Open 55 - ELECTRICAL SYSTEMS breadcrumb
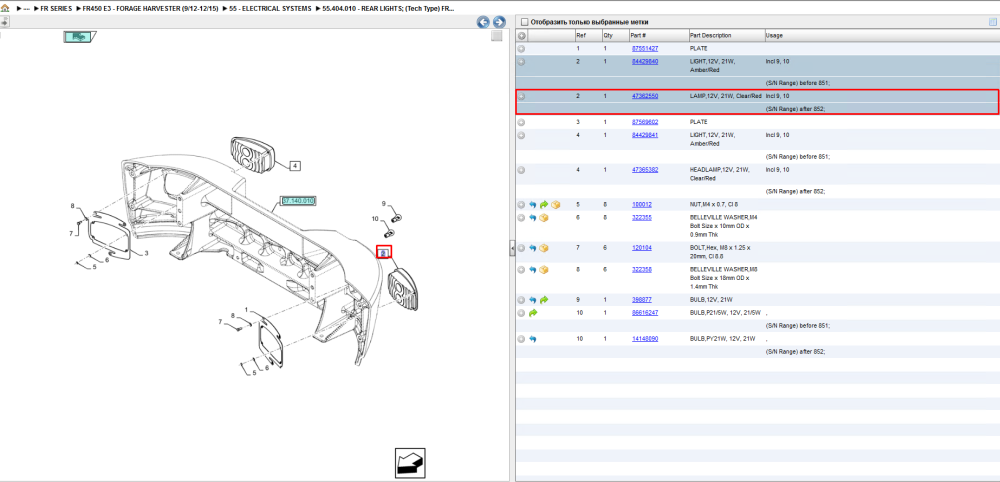The width and height of the screenshot is (1000, 482). [271, 8]
